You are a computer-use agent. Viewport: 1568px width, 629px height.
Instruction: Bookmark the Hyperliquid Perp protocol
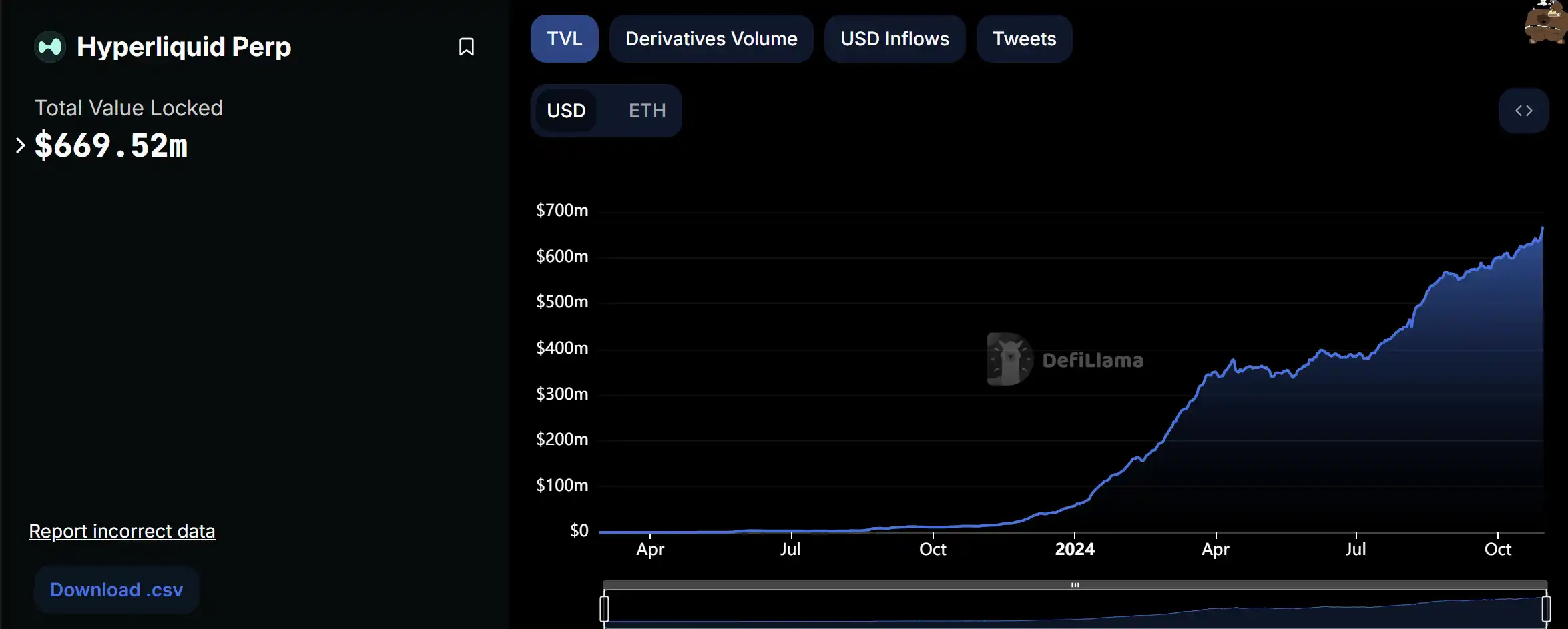pos(466,47)
